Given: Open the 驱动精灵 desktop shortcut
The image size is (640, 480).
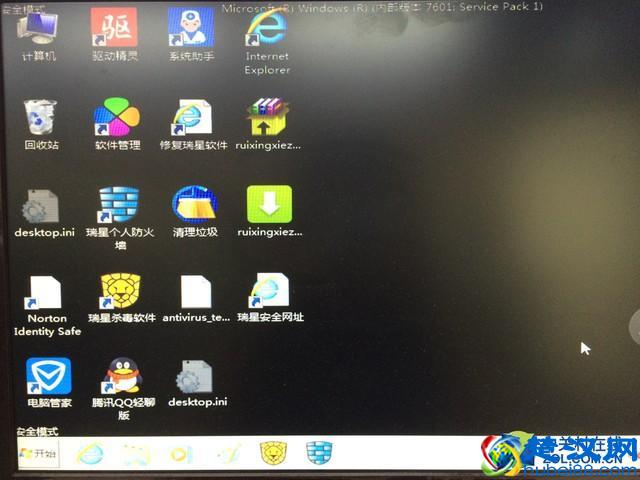Looking at the screenshot, I should pos(115,30).
